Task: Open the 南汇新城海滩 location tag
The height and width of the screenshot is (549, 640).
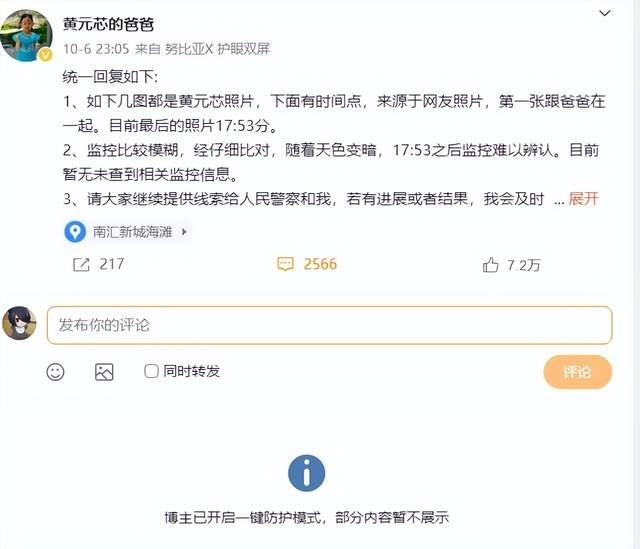Action: point(133,232)
